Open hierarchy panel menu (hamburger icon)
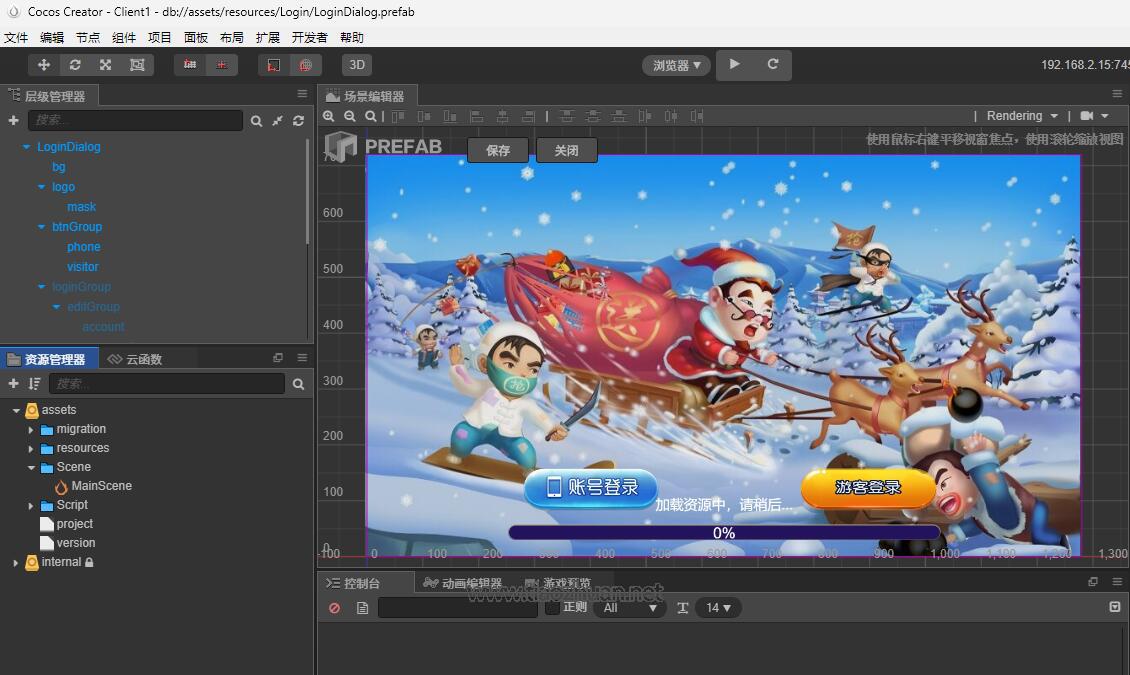The width and height of the screenshot is (1130, 675). [x=302, y=94]
